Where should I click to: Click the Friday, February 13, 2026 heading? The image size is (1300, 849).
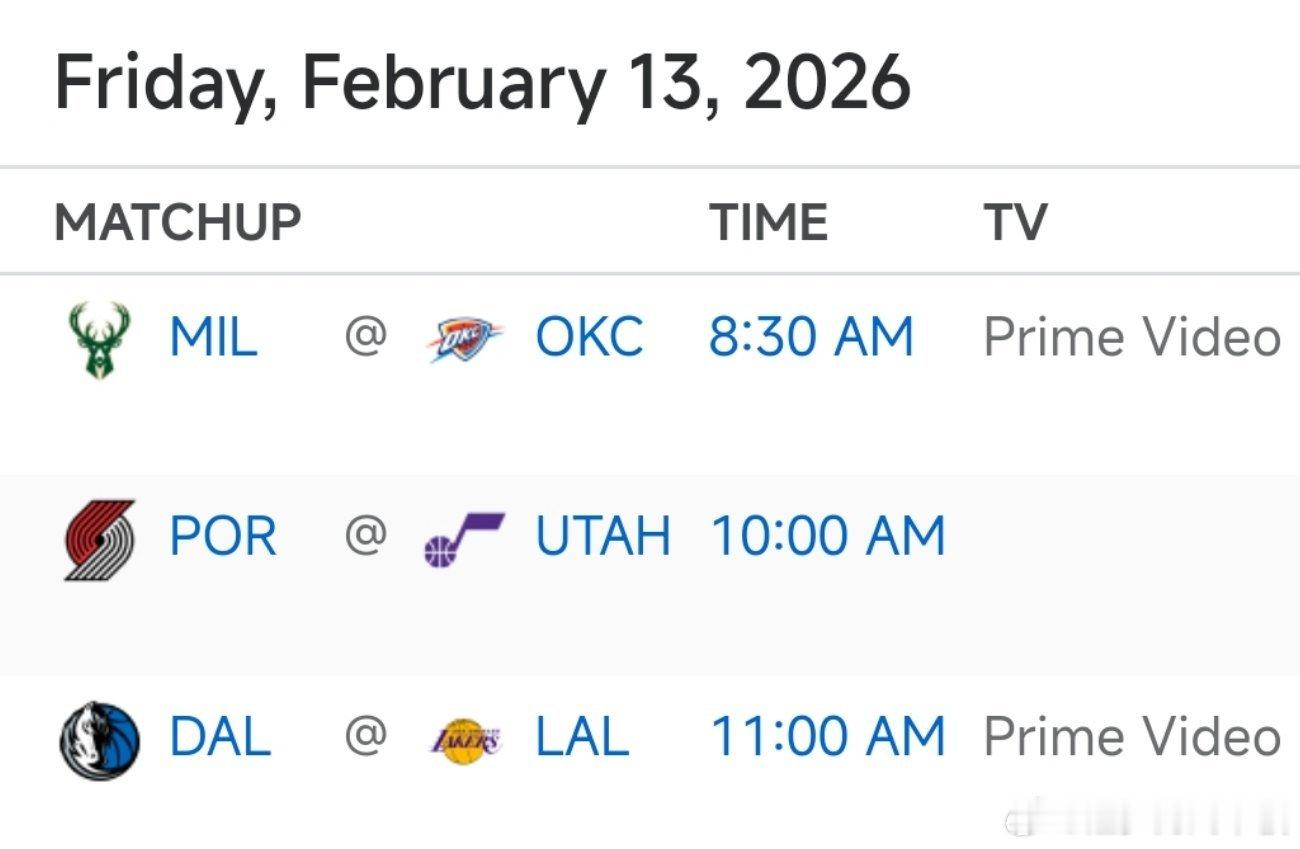tap(482, 82)
